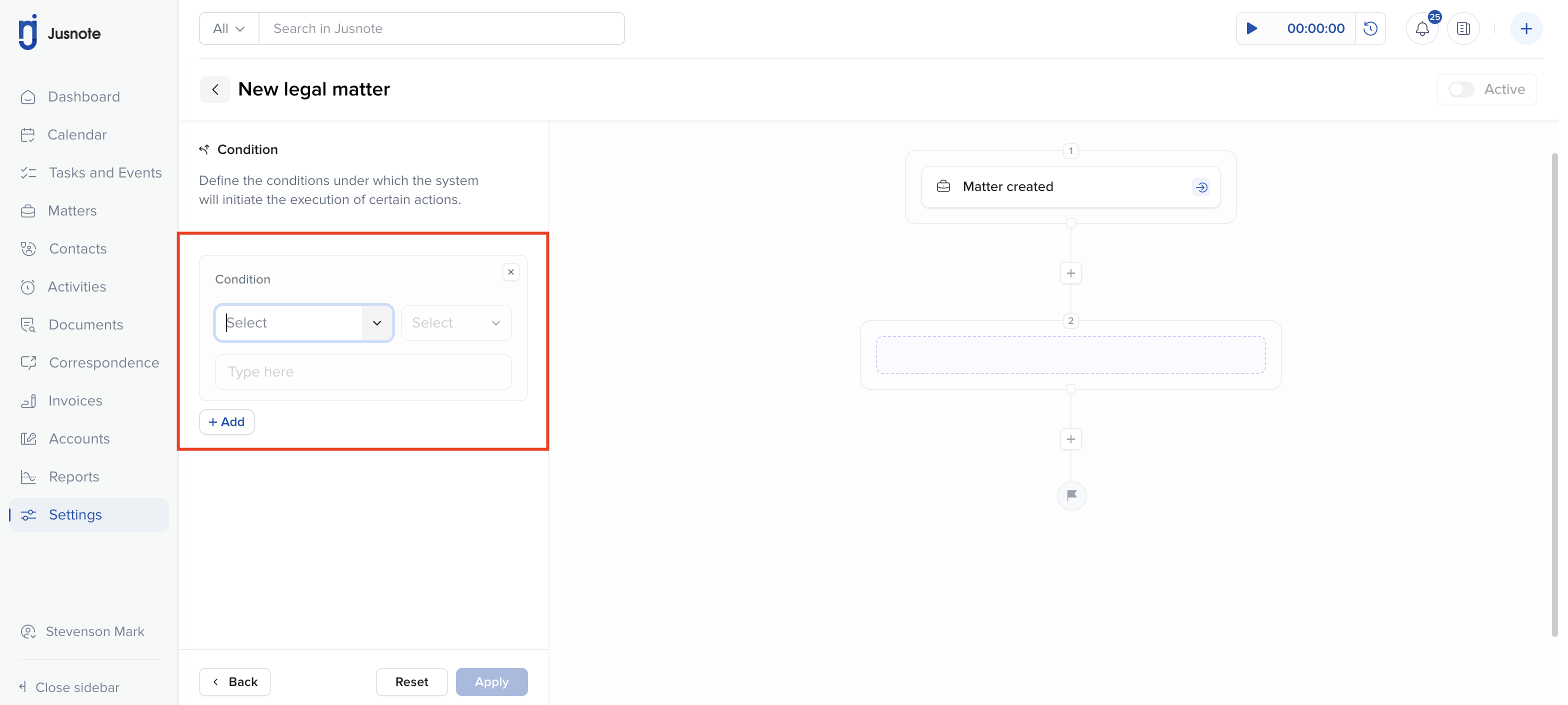Navigate to Matters section
Screen dimensions: 1568x705
[72, 210]
